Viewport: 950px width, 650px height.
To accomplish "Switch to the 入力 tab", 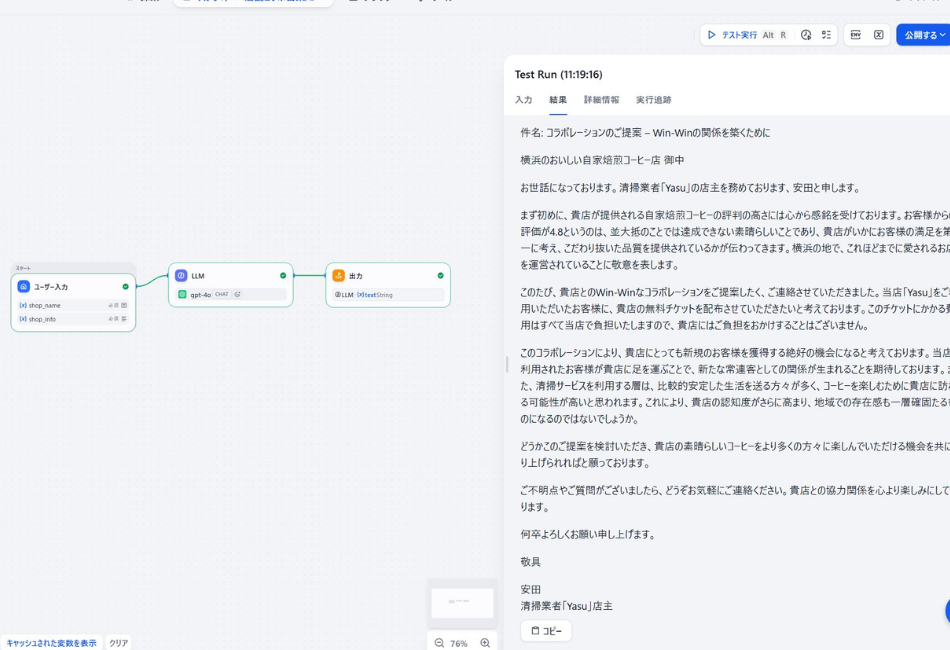I will [522, 99].
